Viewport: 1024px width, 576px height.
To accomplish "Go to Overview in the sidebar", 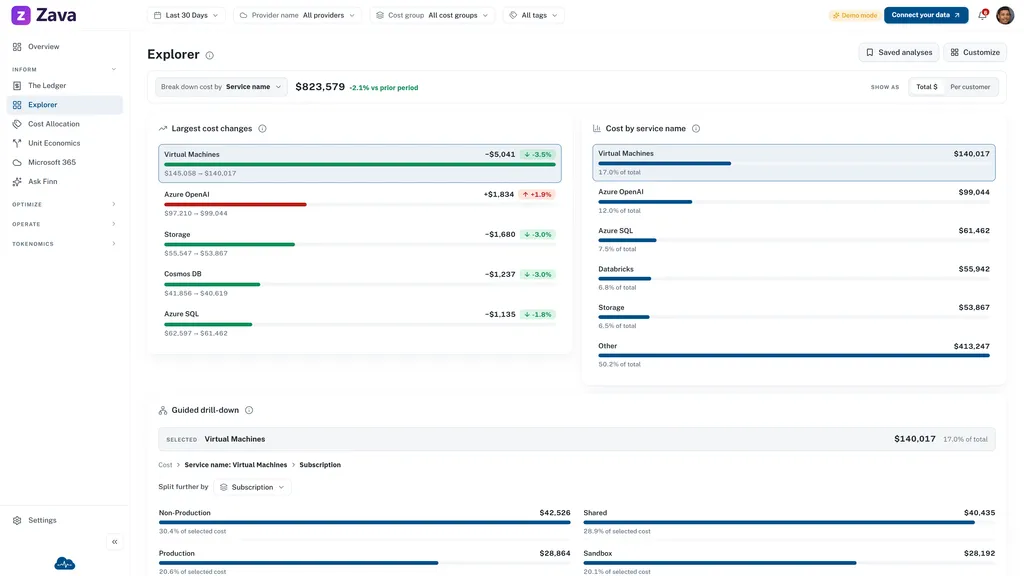I will [x=65, y=47].
